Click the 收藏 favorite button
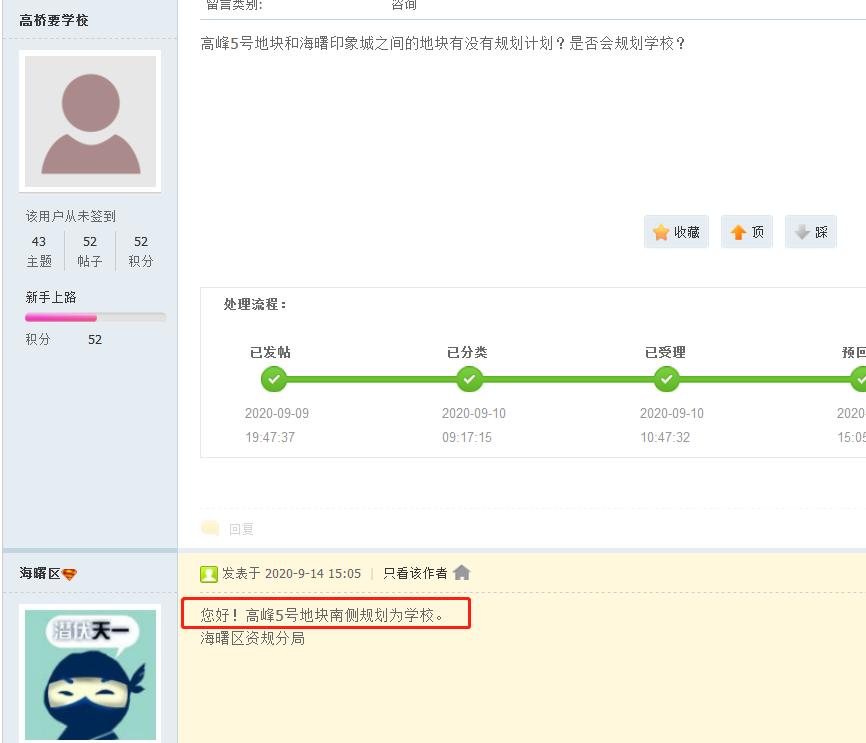 click(676, 232)
